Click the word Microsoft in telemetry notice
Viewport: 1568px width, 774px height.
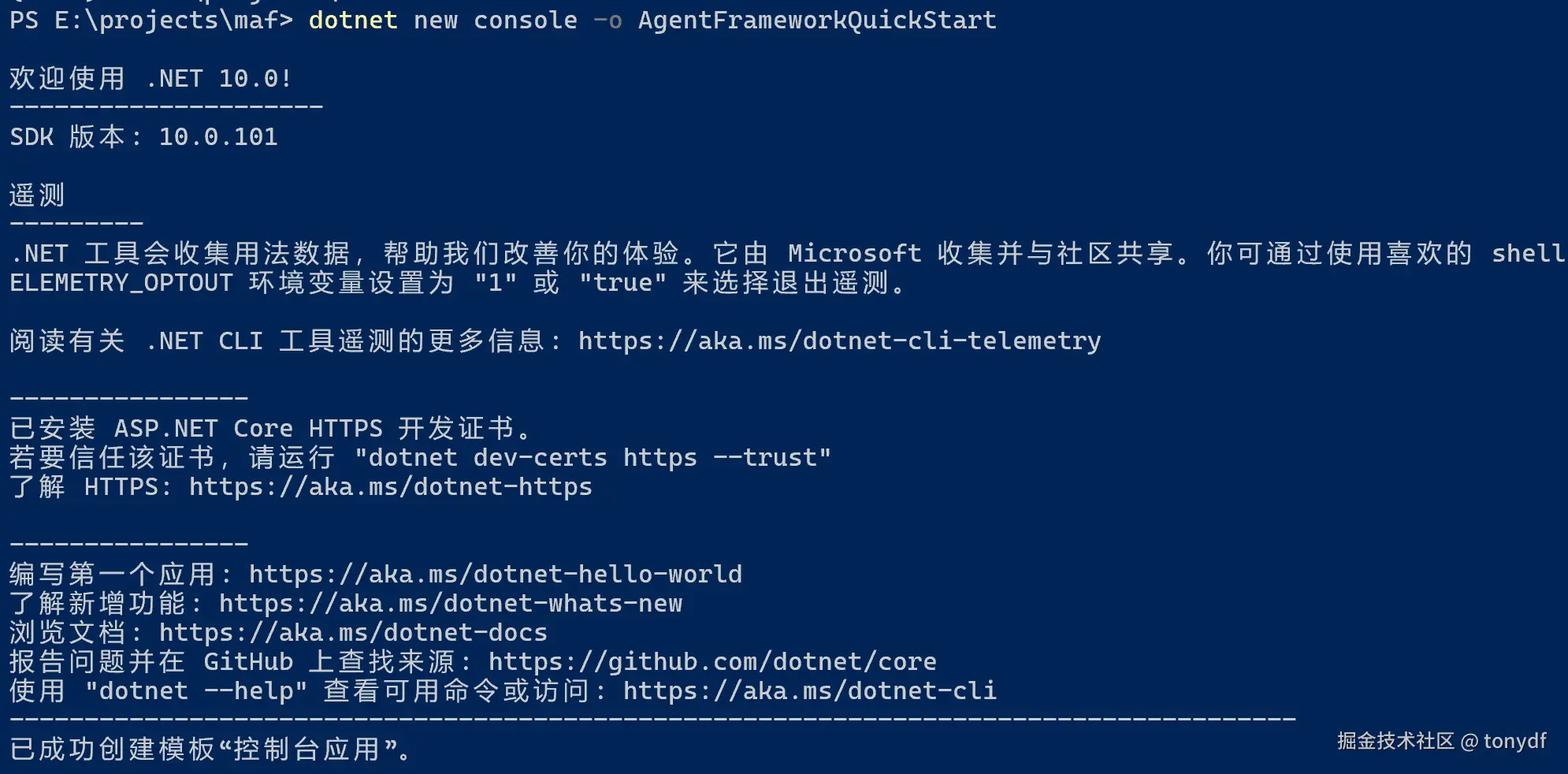854,254
